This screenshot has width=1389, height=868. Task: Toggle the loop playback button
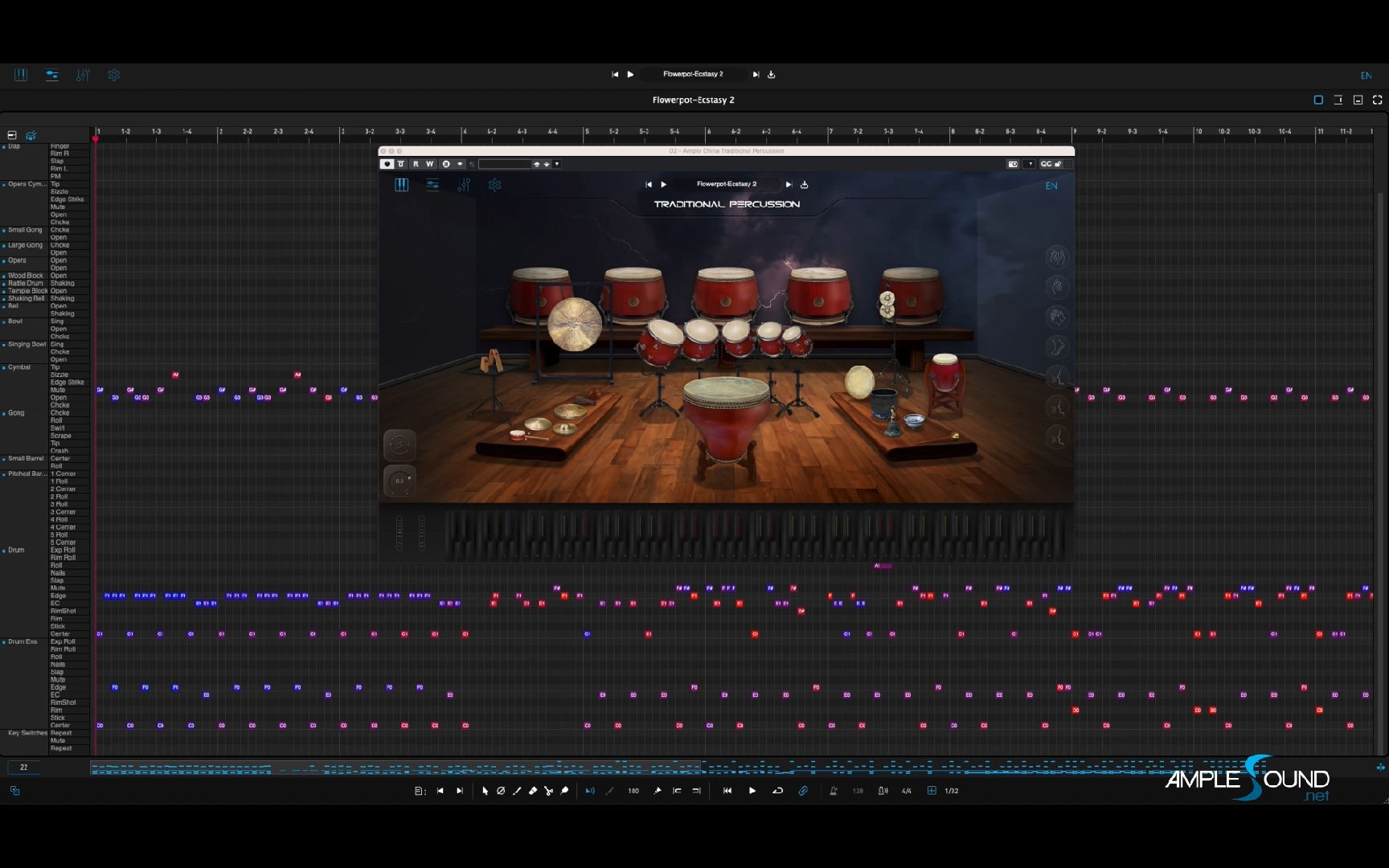click(x=777, y=791)
